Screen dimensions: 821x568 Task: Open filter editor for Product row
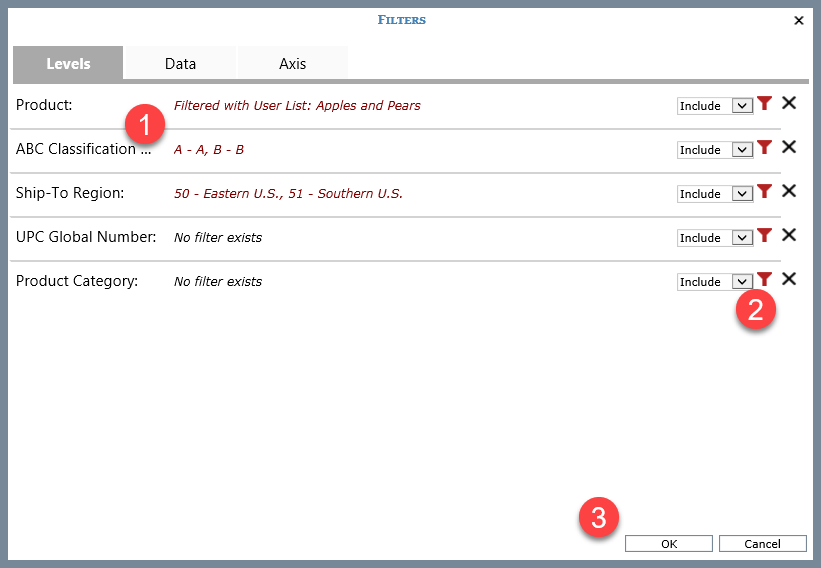pyautogui.click(x=765, y=103)
